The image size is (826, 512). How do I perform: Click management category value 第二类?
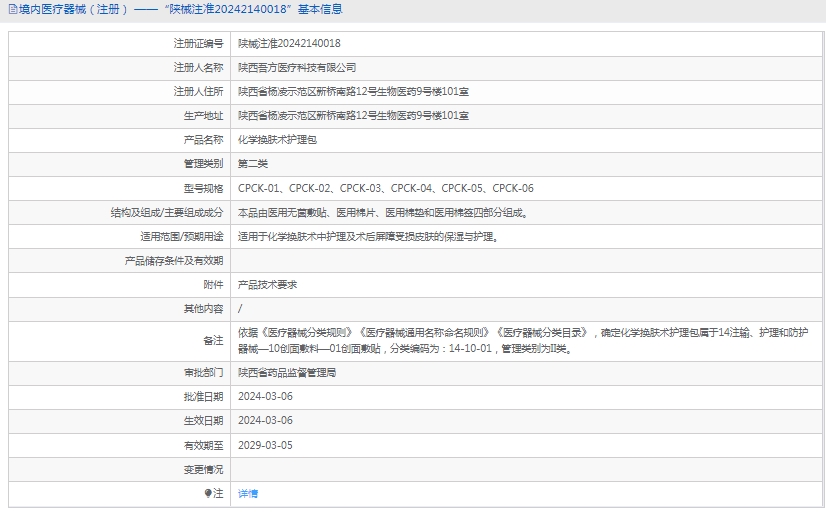click(253, 164)
